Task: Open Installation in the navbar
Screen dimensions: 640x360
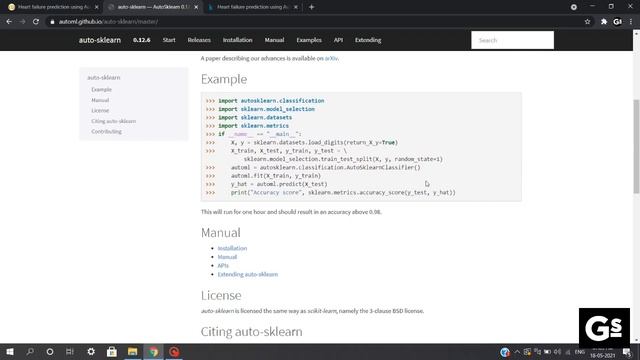Action: click(x=238, y=40)
